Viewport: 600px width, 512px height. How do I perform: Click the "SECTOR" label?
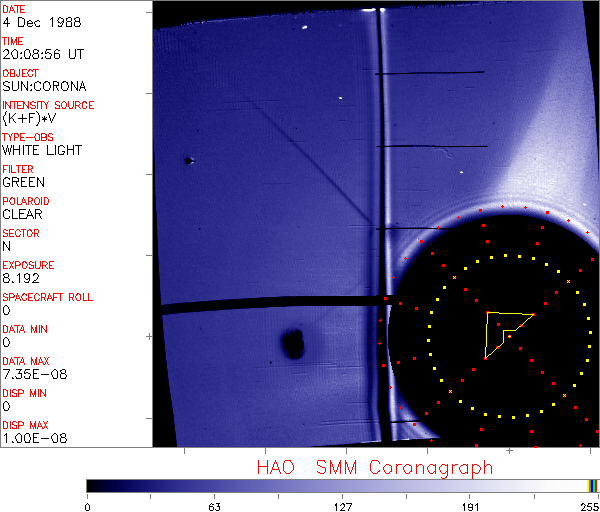pyautogui.click(x=21, y=233)
